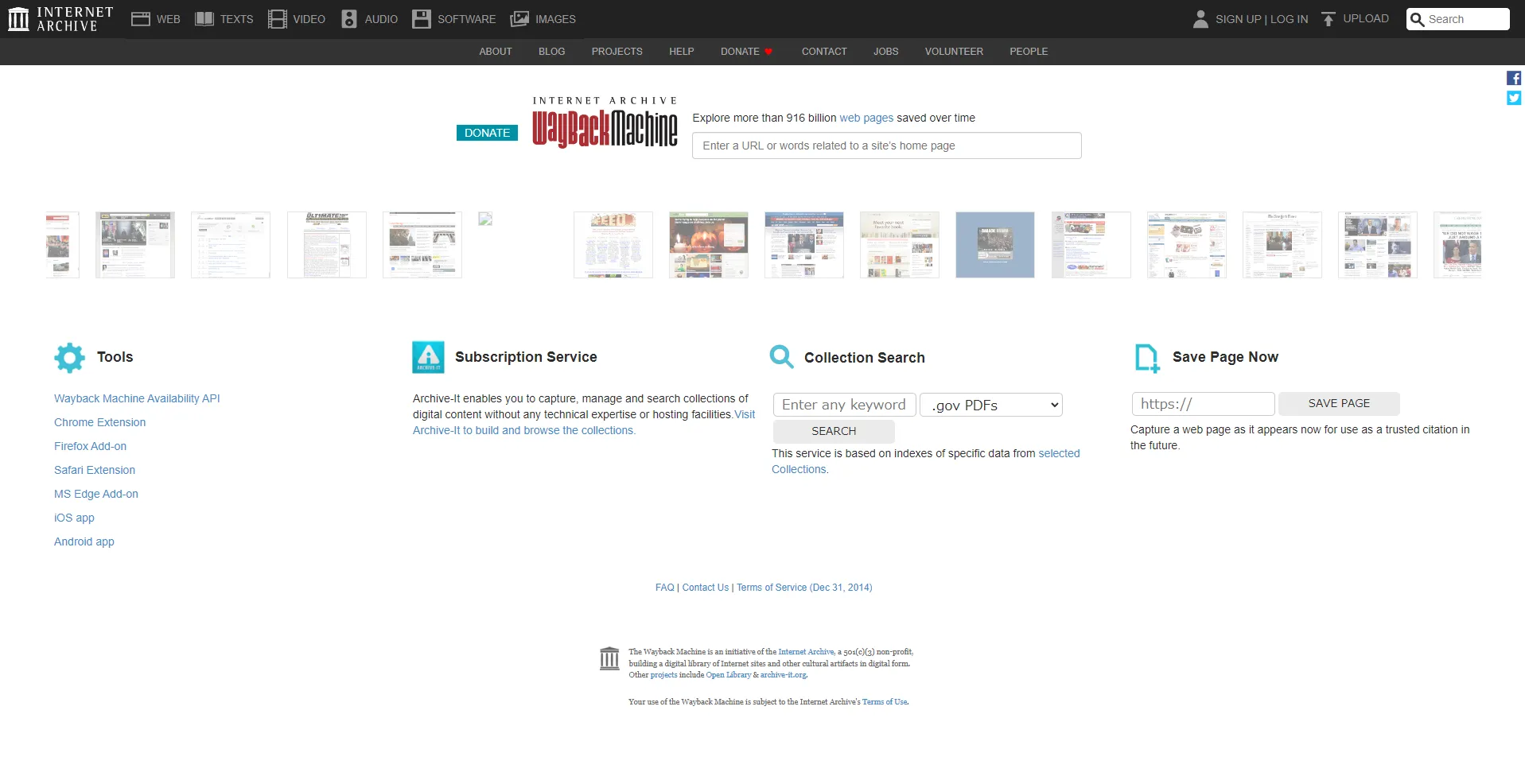Click the red heart next to Donate
This screenshot has width=1525, height=784.
tap(768, 52)
